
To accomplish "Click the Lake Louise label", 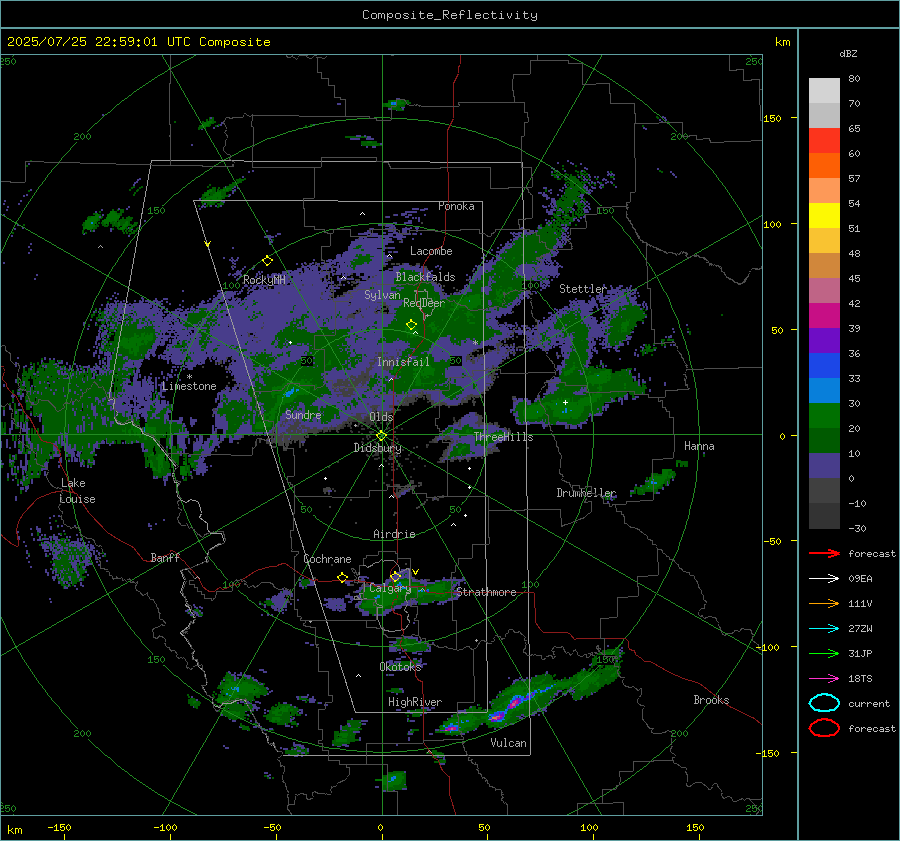I will click(x=77, y=491).
